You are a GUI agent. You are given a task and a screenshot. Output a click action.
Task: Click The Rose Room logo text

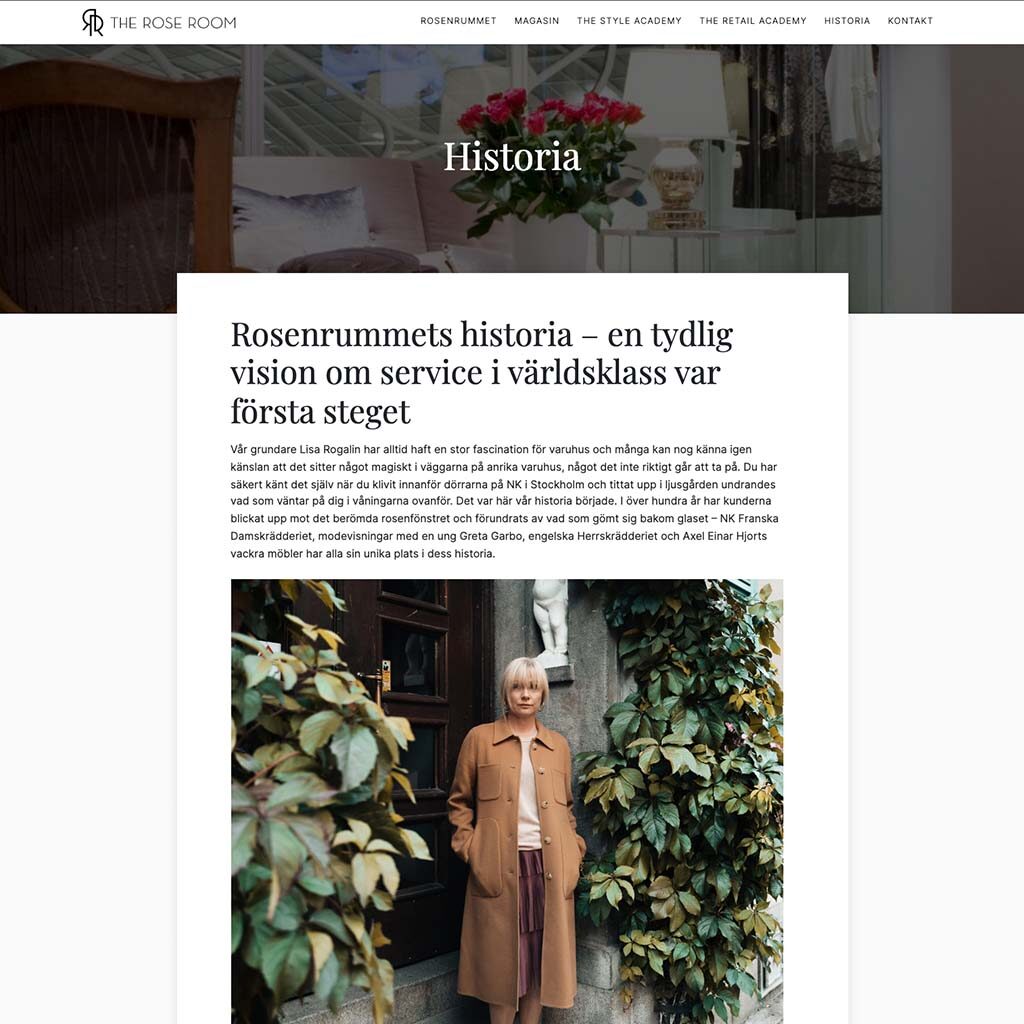173,23
